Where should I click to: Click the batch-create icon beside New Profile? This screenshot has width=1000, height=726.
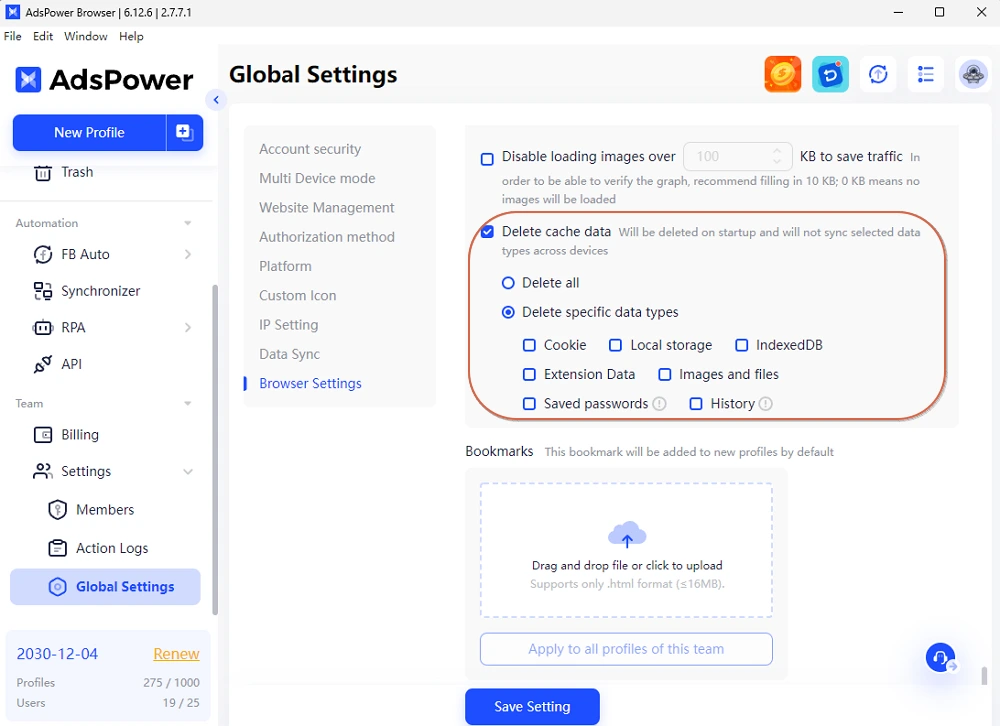click(184, 132)
